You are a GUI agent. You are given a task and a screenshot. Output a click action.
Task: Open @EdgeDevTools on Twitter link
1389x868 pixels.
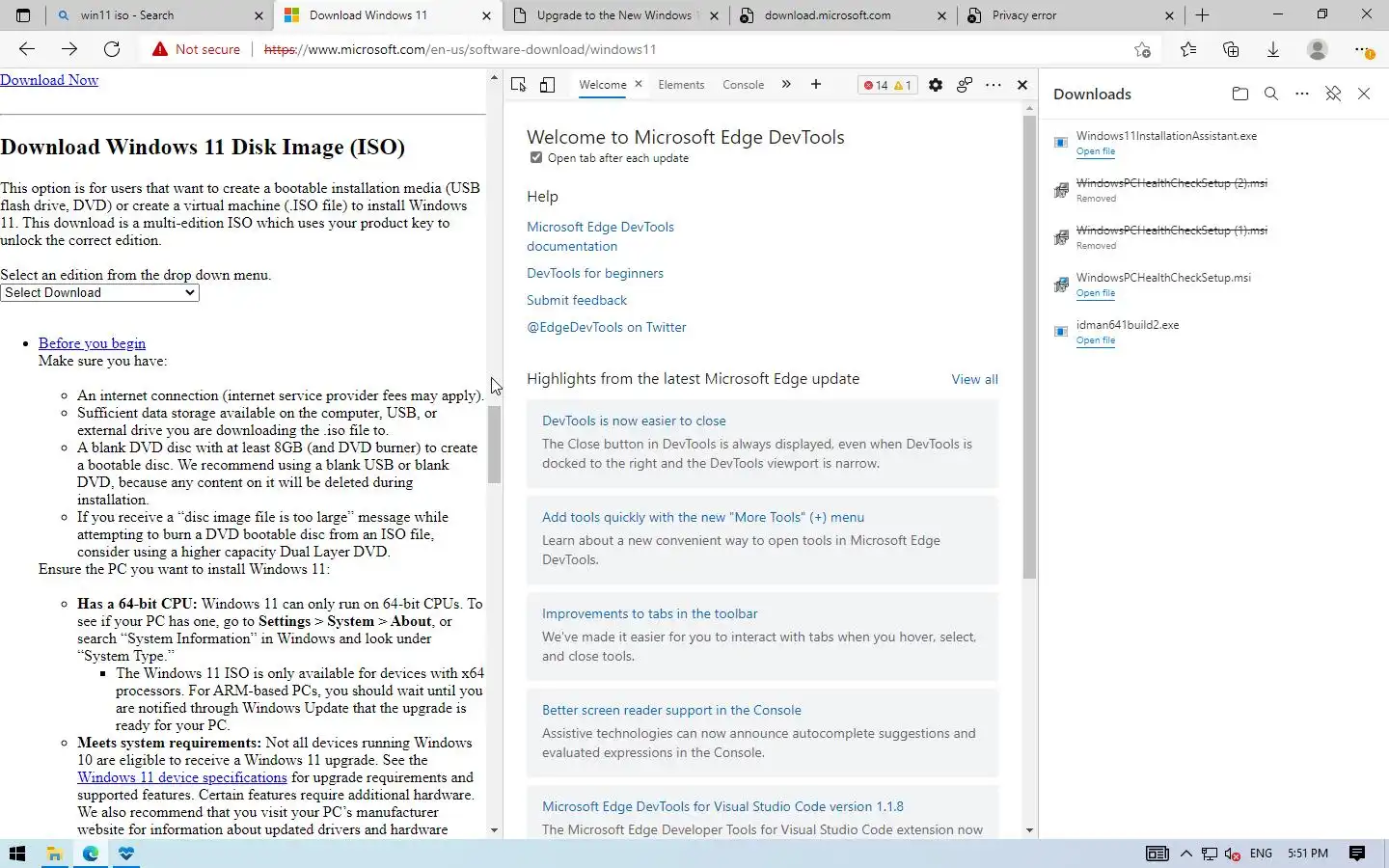tap(607, 327)
